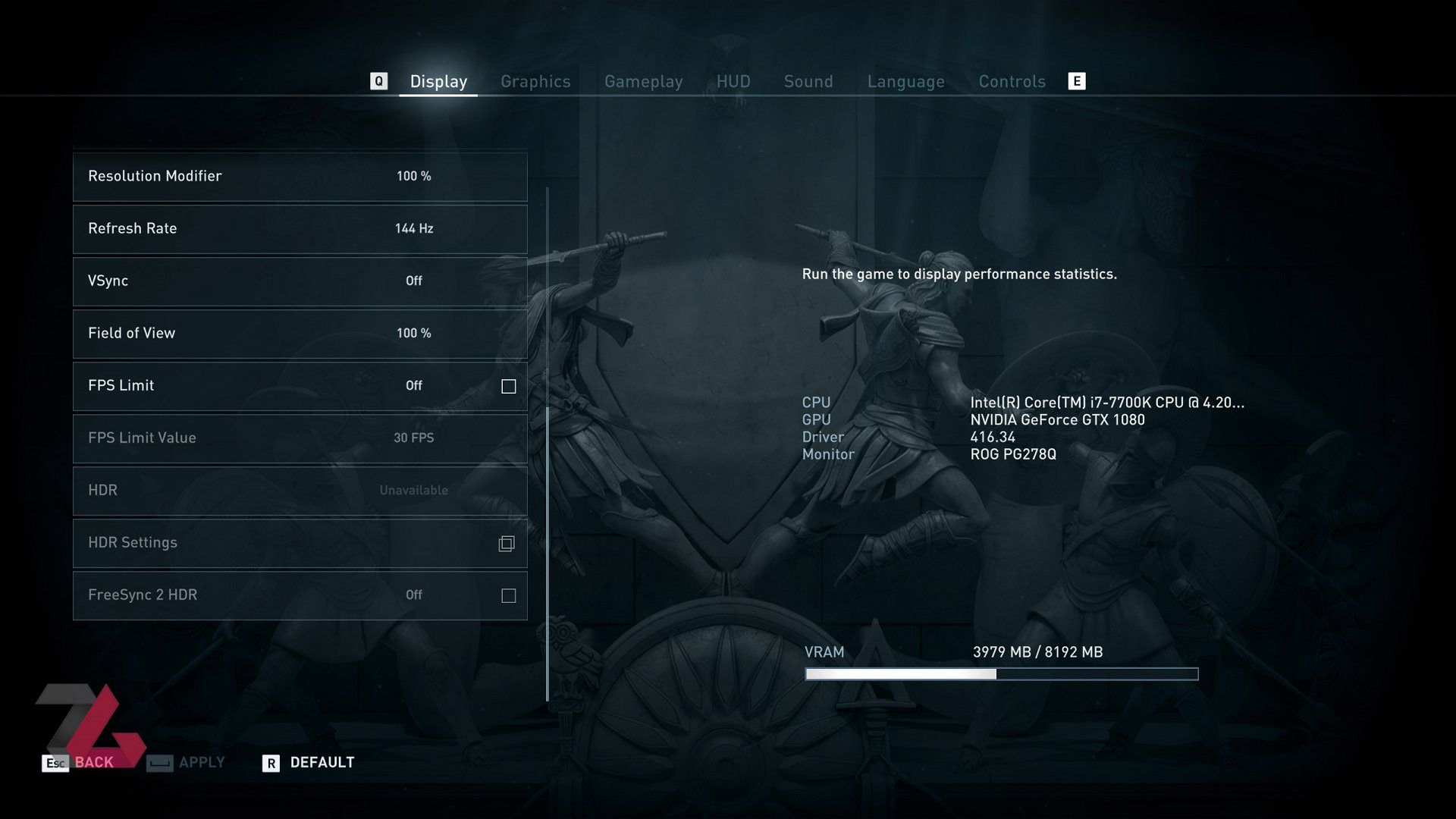Screen dimensions: 1456x819
Task: Click the Q icon on the left
Action: 378,81
